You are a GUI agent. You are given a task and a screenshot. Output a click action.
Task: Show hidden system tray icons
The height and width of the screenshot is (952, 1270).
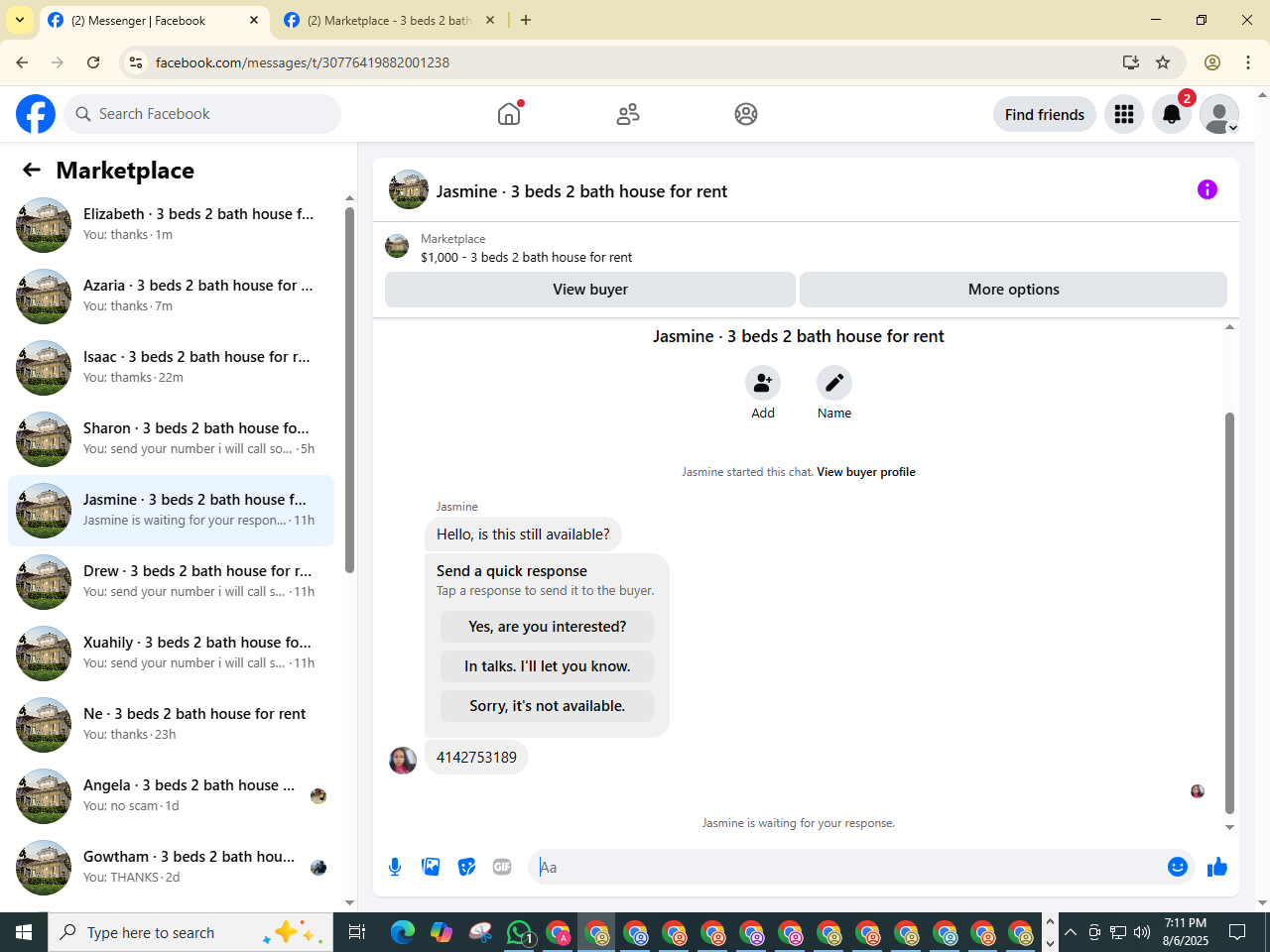pos(1071,932)
